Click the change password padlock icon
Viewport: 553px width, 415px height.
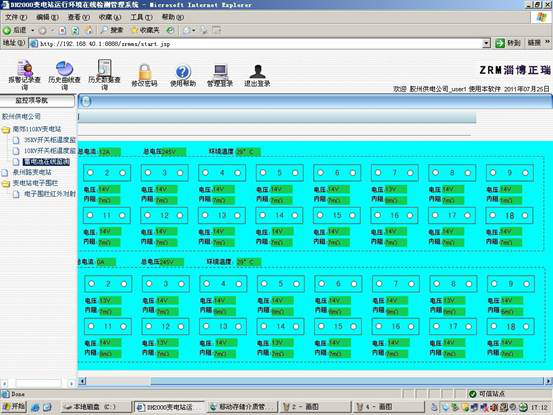tap(144, 72)
